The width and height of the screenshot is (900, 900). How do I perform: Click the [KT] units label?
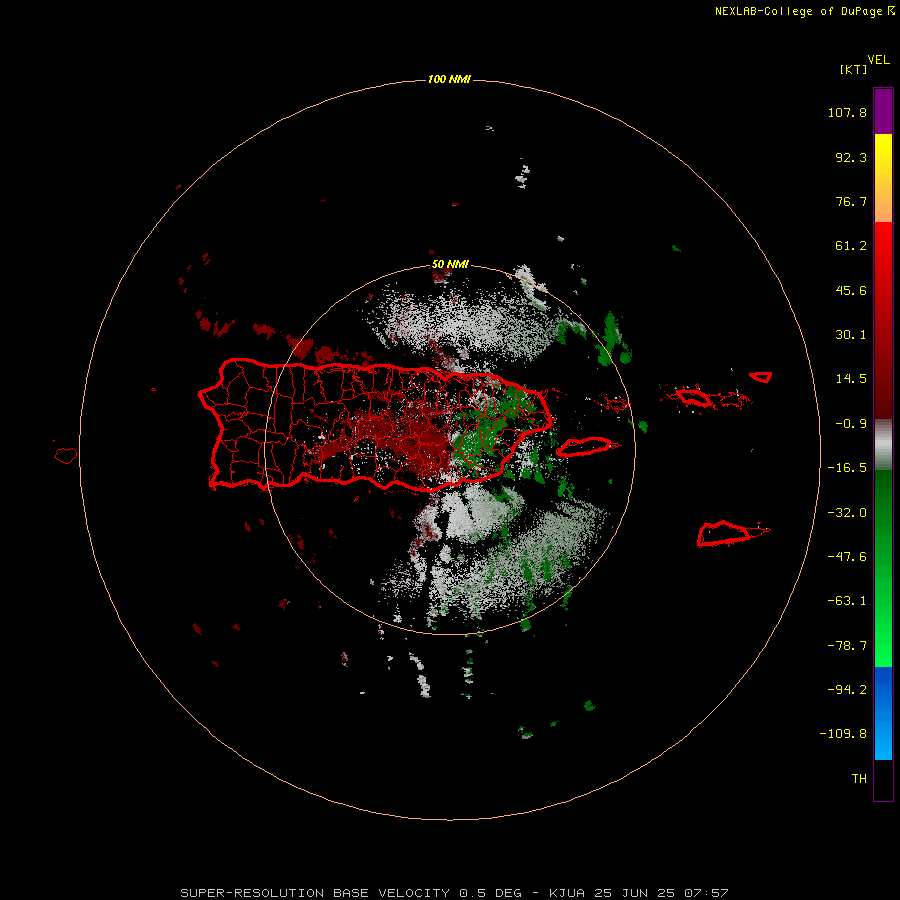(854, 69)
